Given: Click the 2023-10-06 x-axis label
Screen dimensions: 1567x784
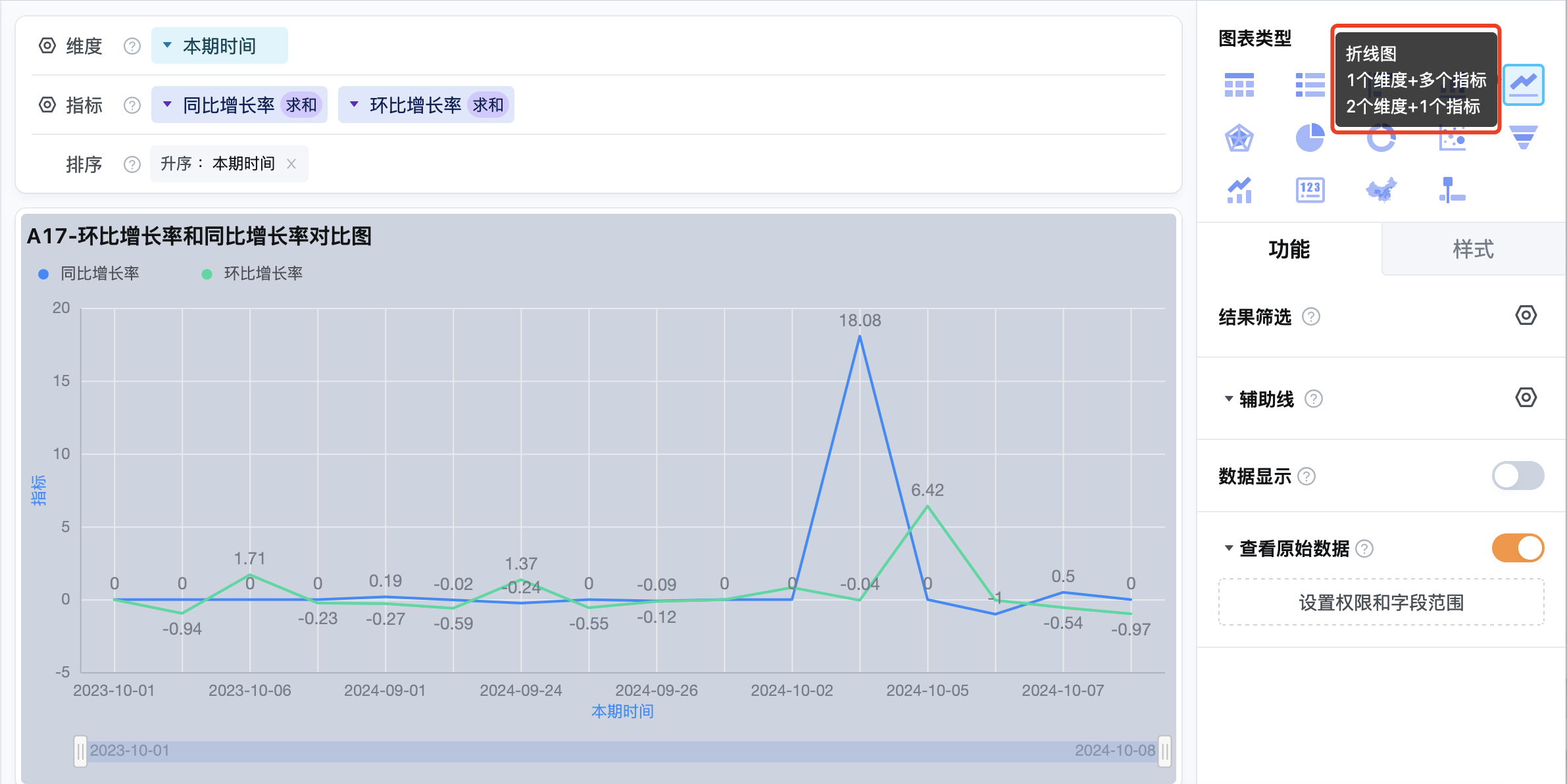Looking at the screenshot, I should pyautogui.click(x=250, y=691).
